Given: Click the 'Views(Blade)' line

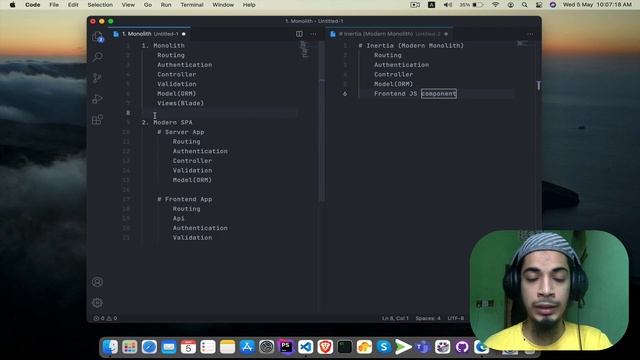Looking at the screenshot, I should [180, 103].
